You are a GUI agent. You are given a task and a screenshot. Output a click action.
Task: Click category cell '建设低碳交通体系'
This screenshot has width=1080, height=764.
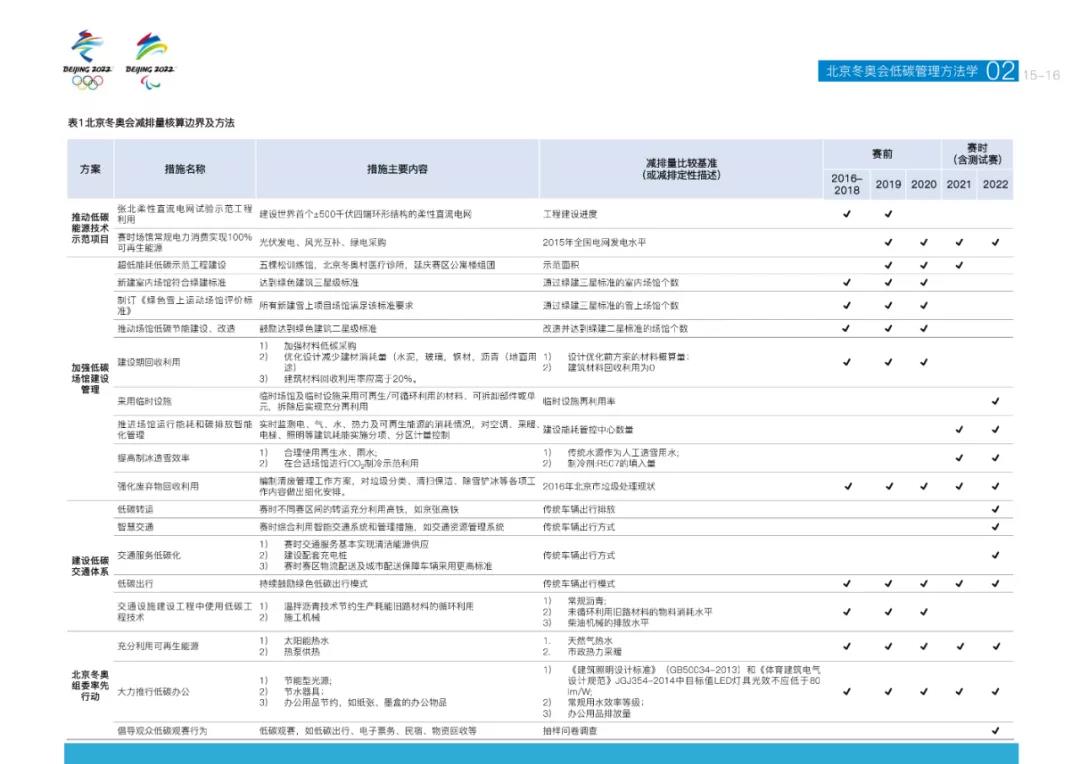pos(90,566)
